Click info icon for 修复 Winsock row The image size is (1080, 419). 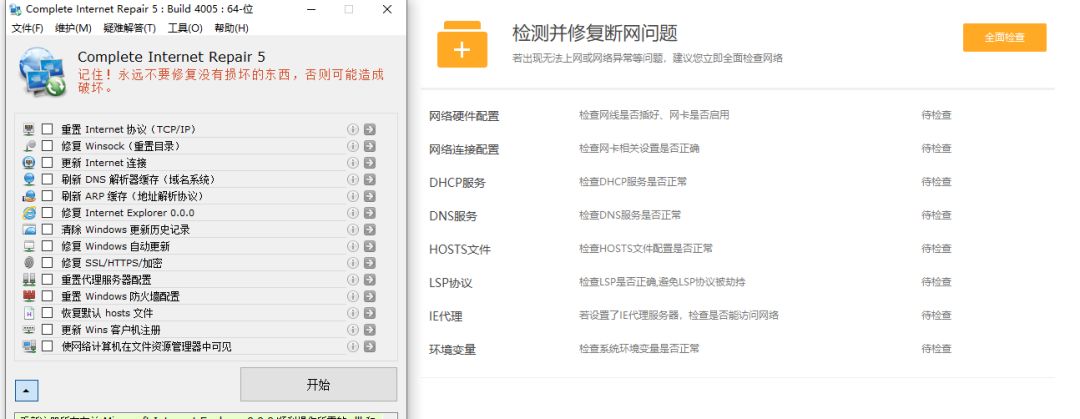(353, 146)
